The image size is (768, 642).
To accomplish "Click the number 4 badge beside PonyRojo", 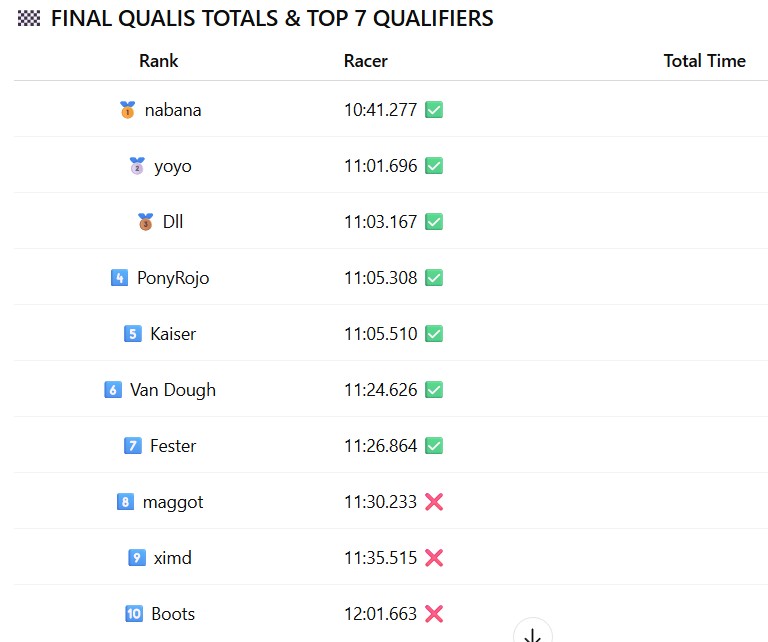I will click(120, 278).
